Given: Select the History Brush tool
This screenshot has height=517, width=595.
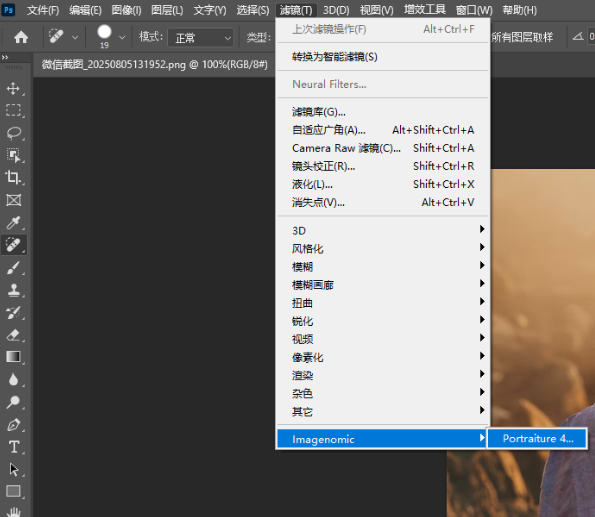Looking at the screenshot, I should pyautogui.click(x=13, y=313).
